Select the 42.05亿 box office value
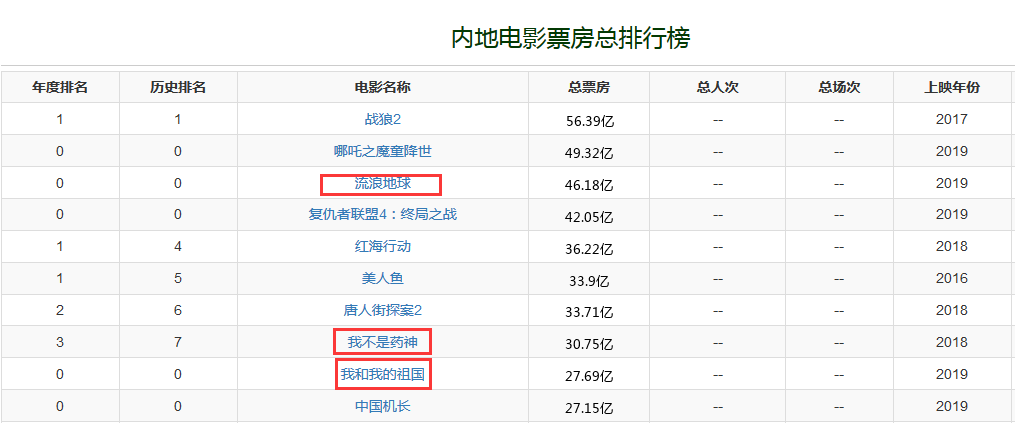The height and width of the screenshot is (423, 1015). pyautogui.click(x=589, y=217)
